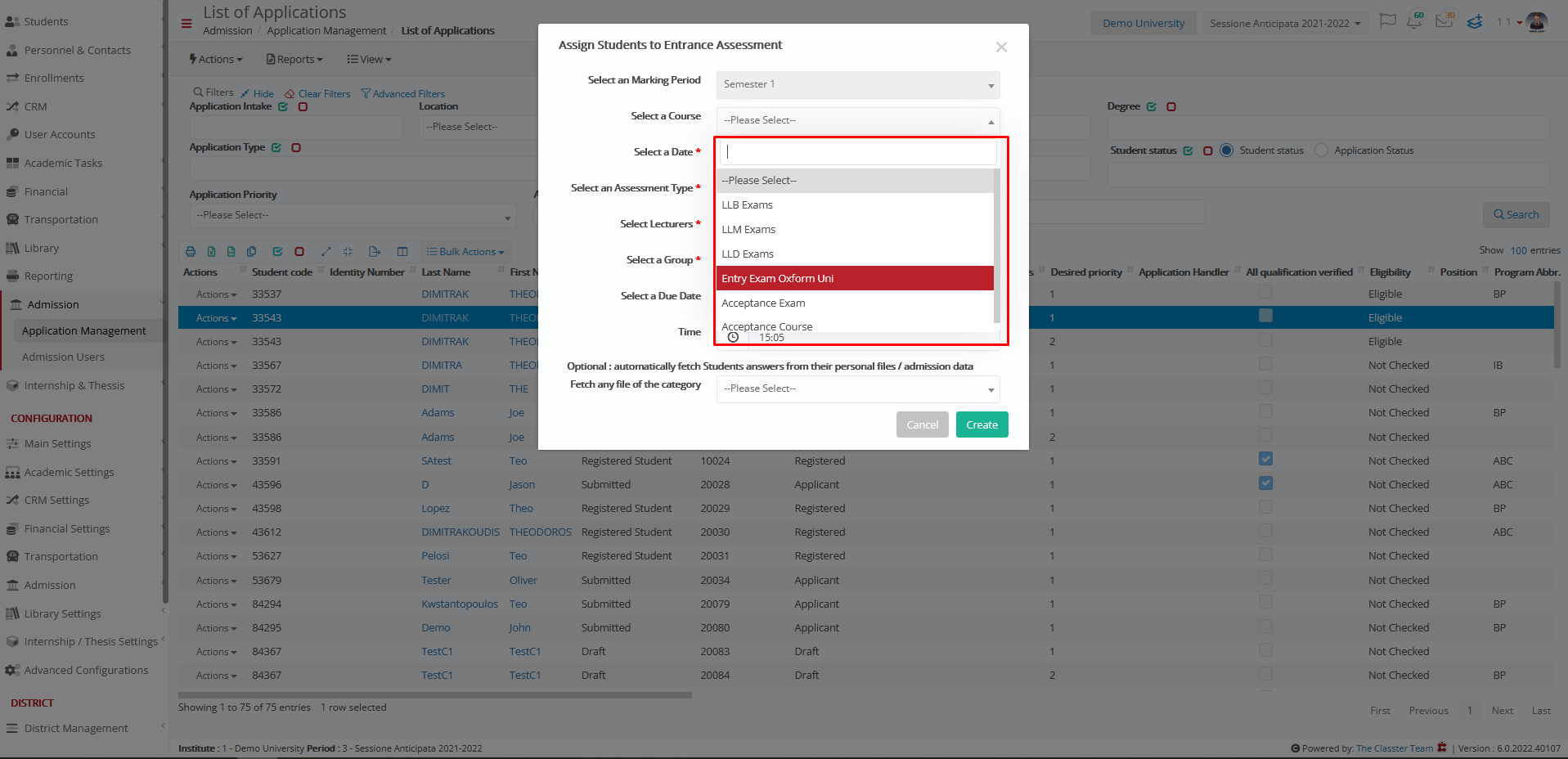Toggle qualification verified checkbox for row 43596
The width and height of the screenshot is (1568, 759).
(x=1265, y=483)
